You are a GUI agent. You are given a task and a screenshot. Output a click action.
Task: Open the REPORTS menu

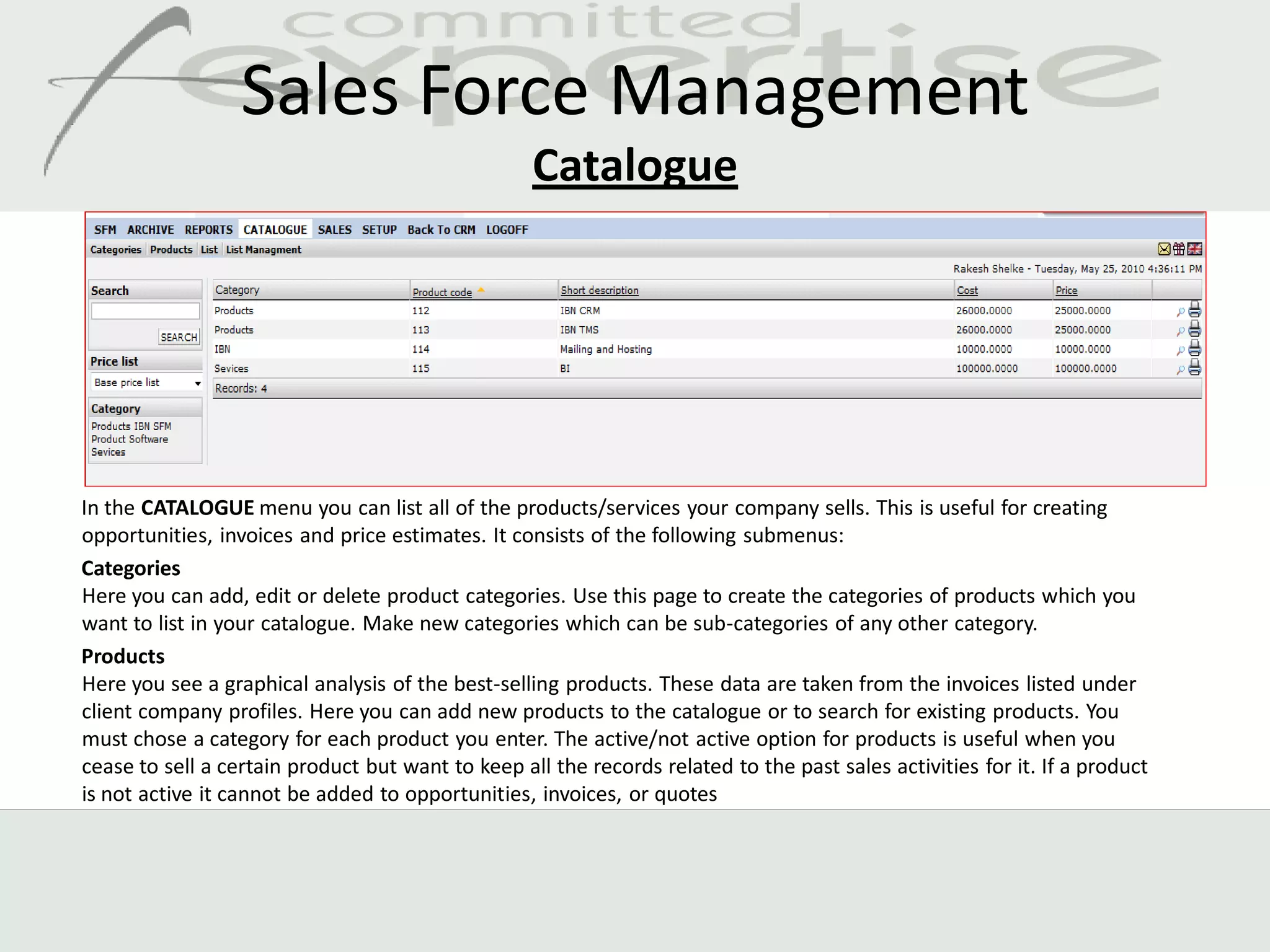[x=208, y=230]
